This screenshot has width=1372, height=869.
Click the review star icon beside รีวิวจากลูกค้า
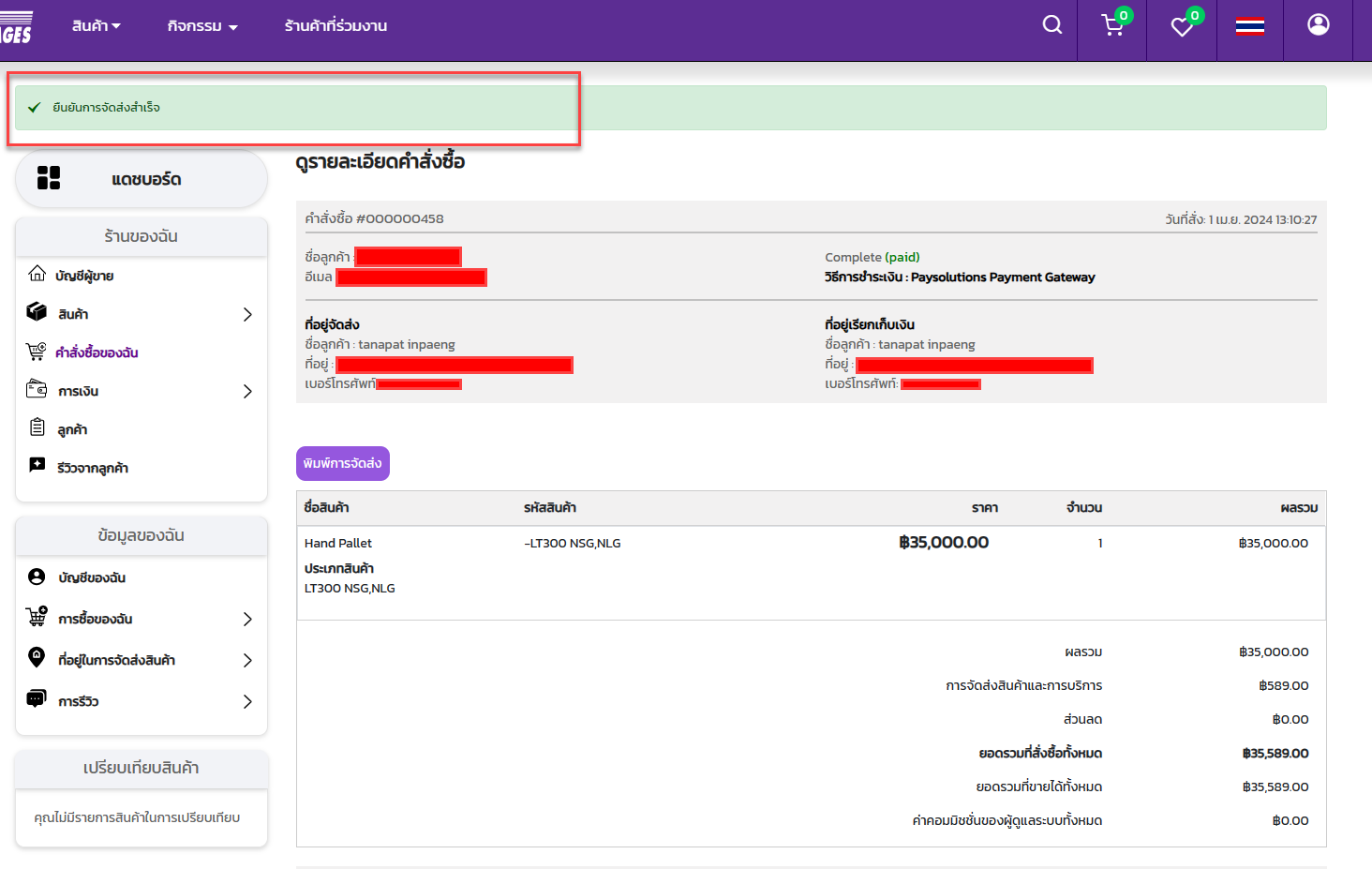pyautogui.click(x=37, y=466)
